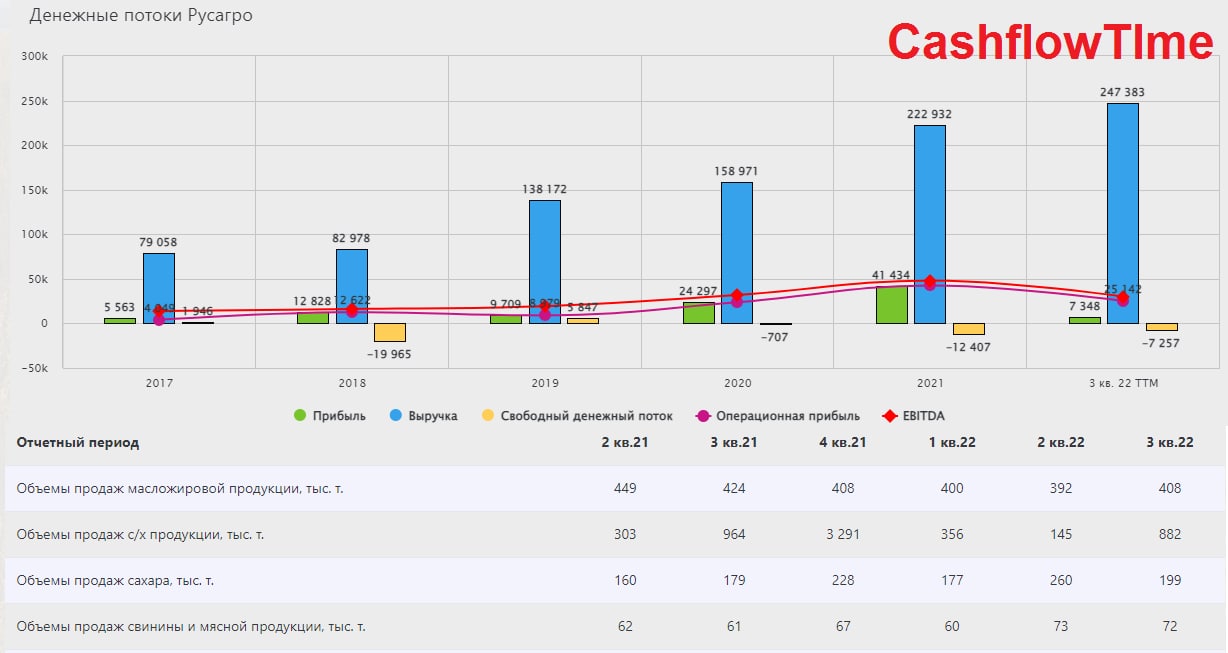
Task: Toggle the blue Выручка legend marker
Action: click(x=394, y=416)
